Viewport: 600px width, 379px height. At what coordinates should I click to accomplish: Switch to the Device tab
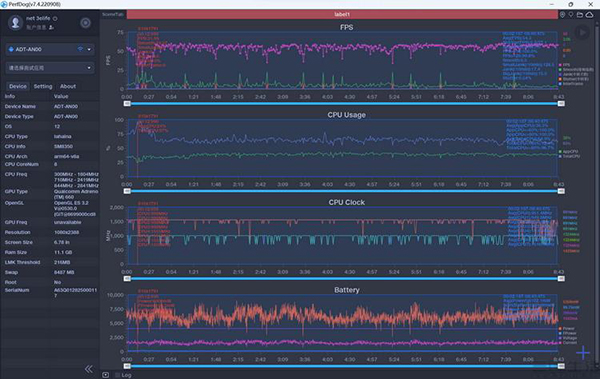[18, 86]
